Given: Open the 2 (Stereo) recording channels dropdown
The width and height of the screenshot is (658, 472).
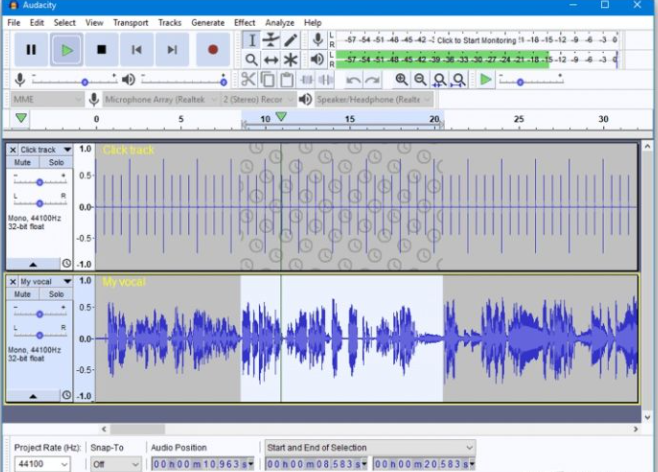Looking at the screenshot, I should click(258, 99).
